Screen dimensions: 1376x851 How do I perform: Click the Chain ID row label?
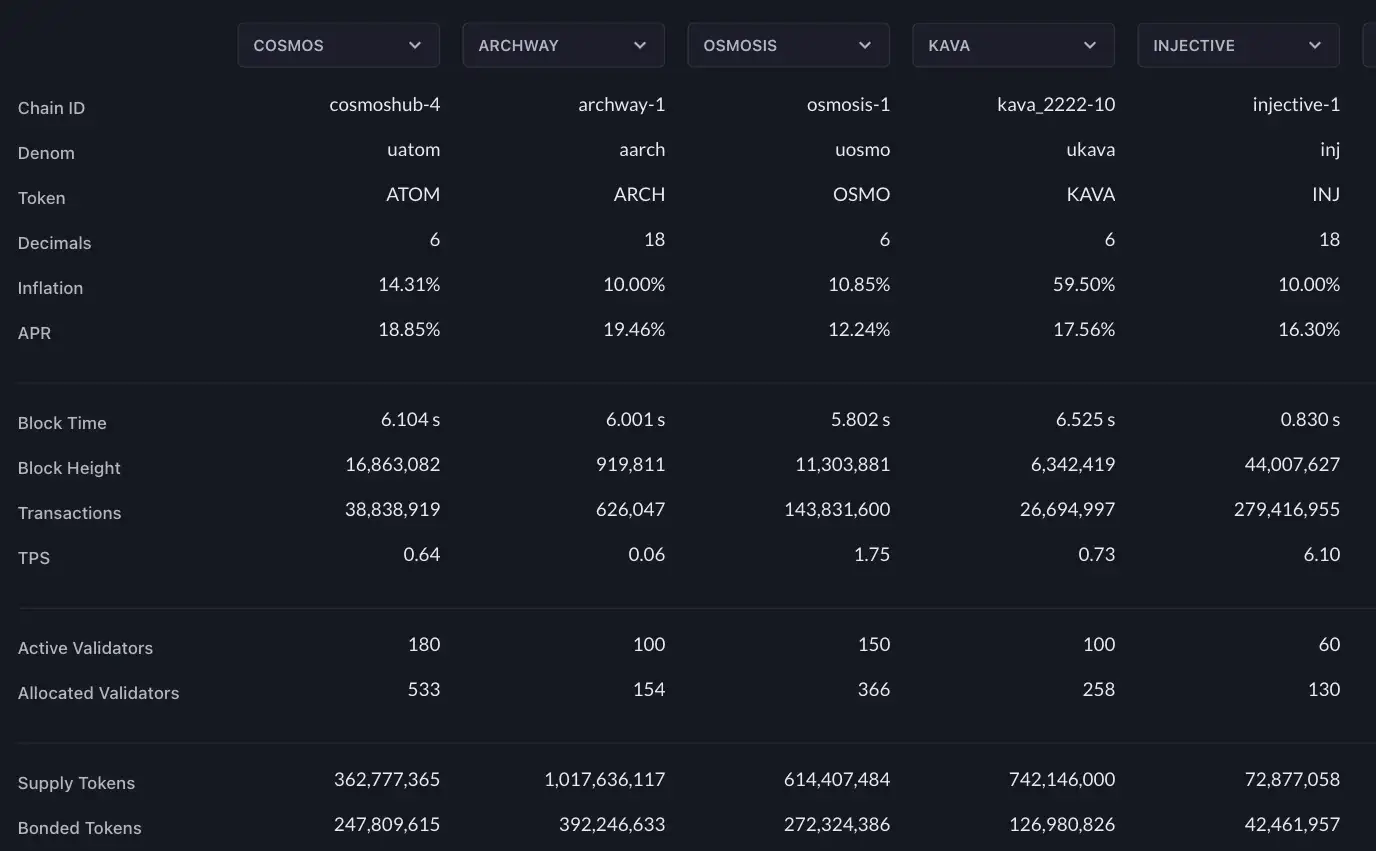[51, 108]
